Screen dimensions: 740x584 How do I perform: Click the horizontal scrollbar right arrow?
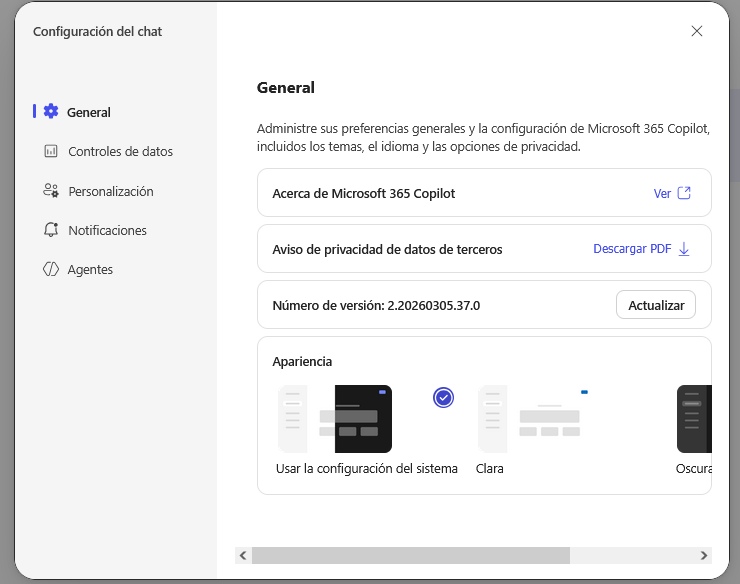[704, 555]
